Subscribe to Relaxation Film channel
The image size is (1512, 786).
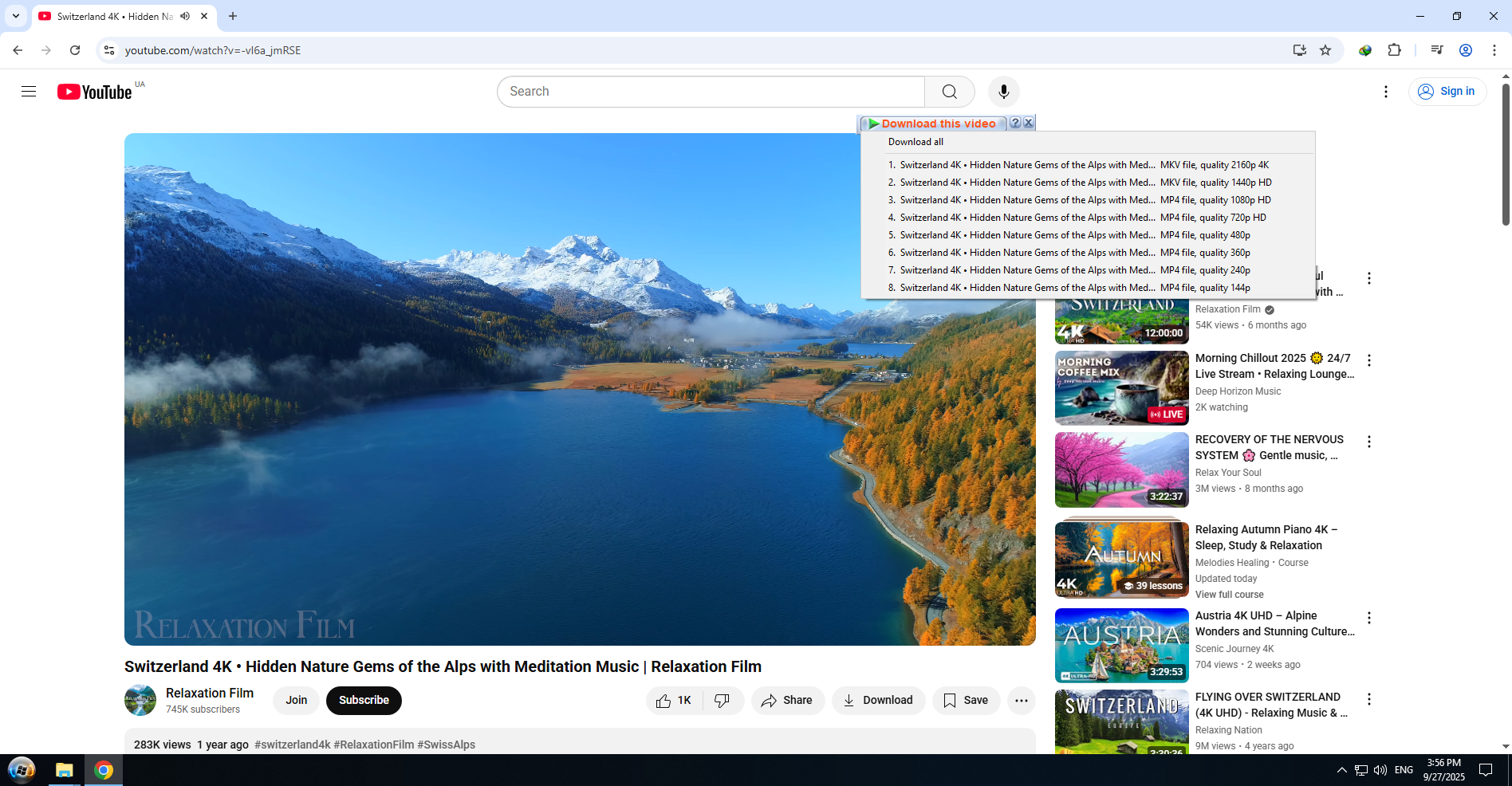pyautogui.click(x=364, y=701)
